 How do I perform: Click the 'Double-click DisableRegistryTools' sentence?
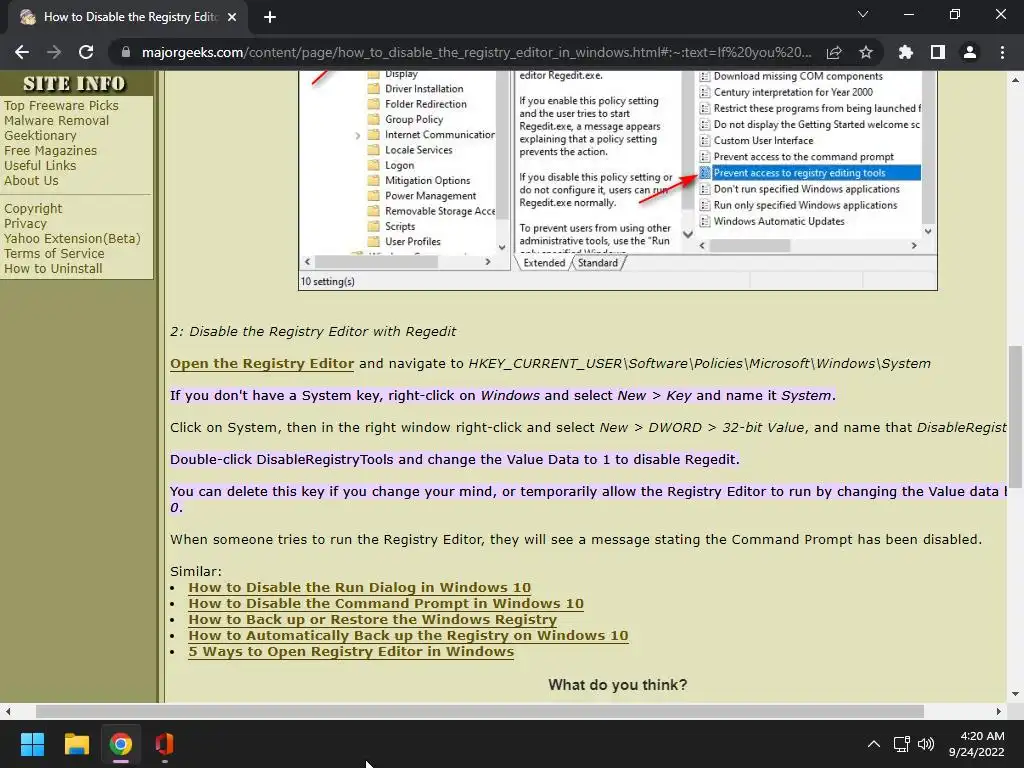coord(455,459)
